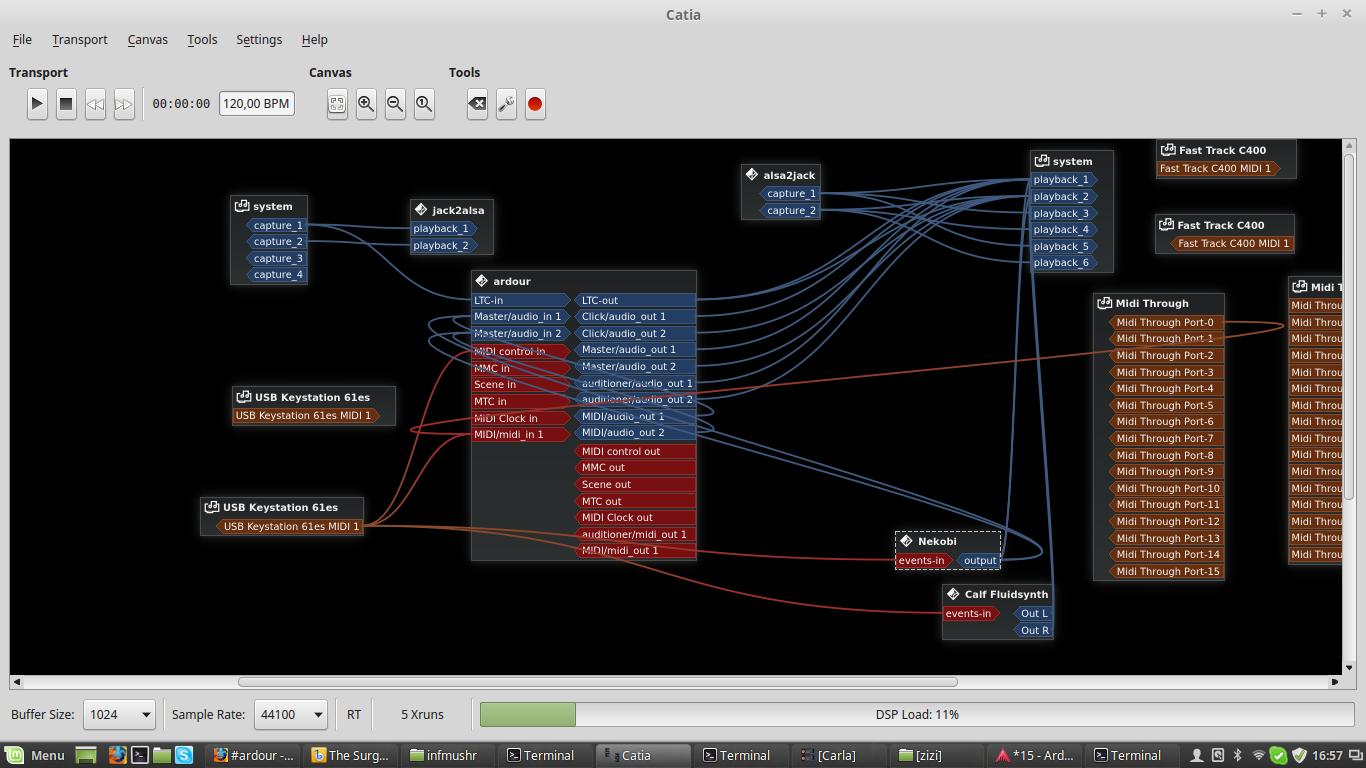Stop the transport
Image resolution: width=1366 pixels, height=768 pixels.
click(x=66, y=103)
